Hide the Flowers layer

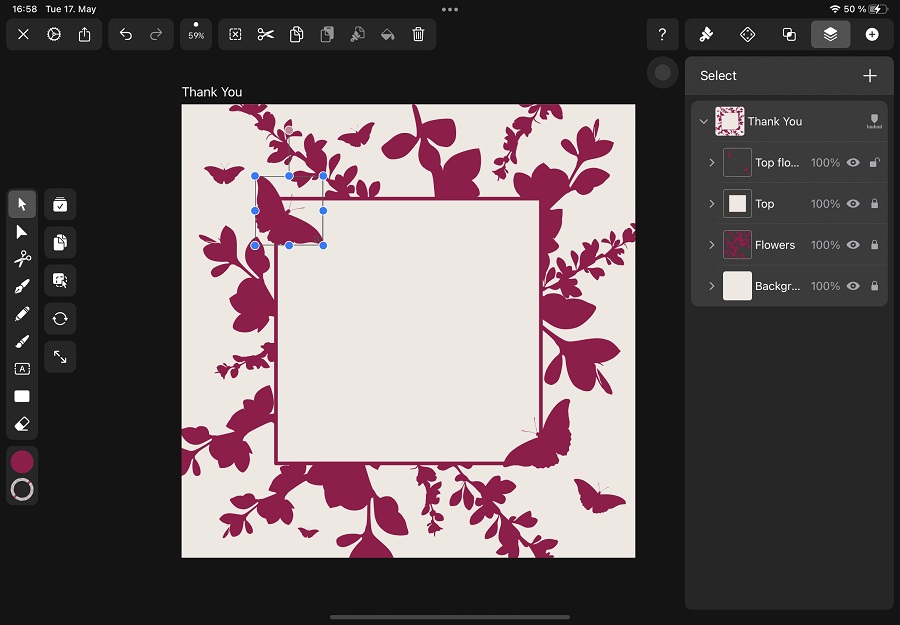(853, 245)
